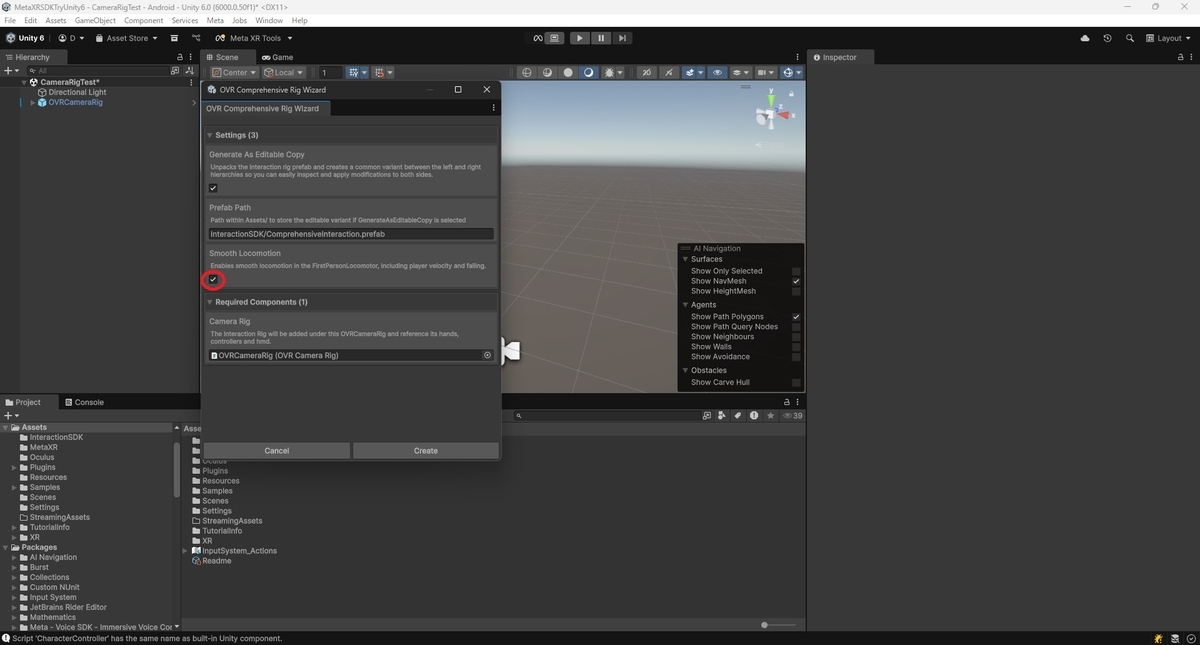Uncheck the Smooth Locomotion checkbox
Screen dimensions: 1200x645
(x=213, y=280)
